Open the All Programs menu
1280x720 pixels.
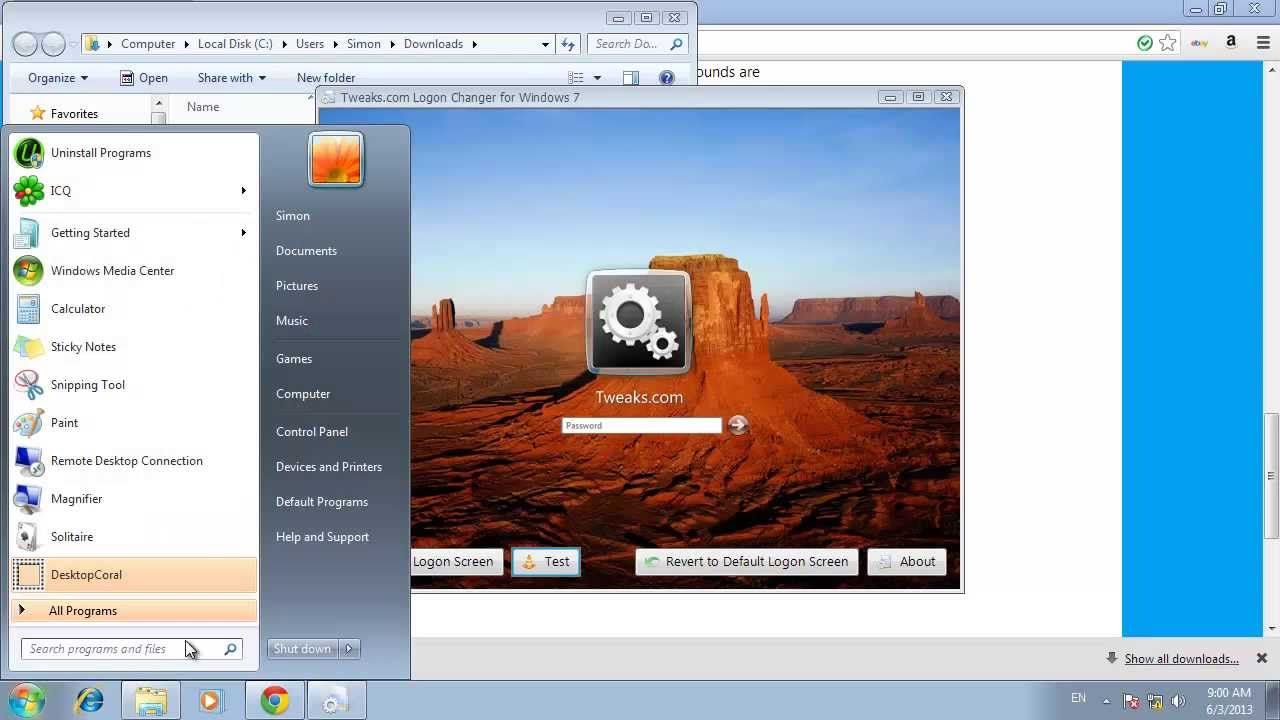tap(83, 610)
